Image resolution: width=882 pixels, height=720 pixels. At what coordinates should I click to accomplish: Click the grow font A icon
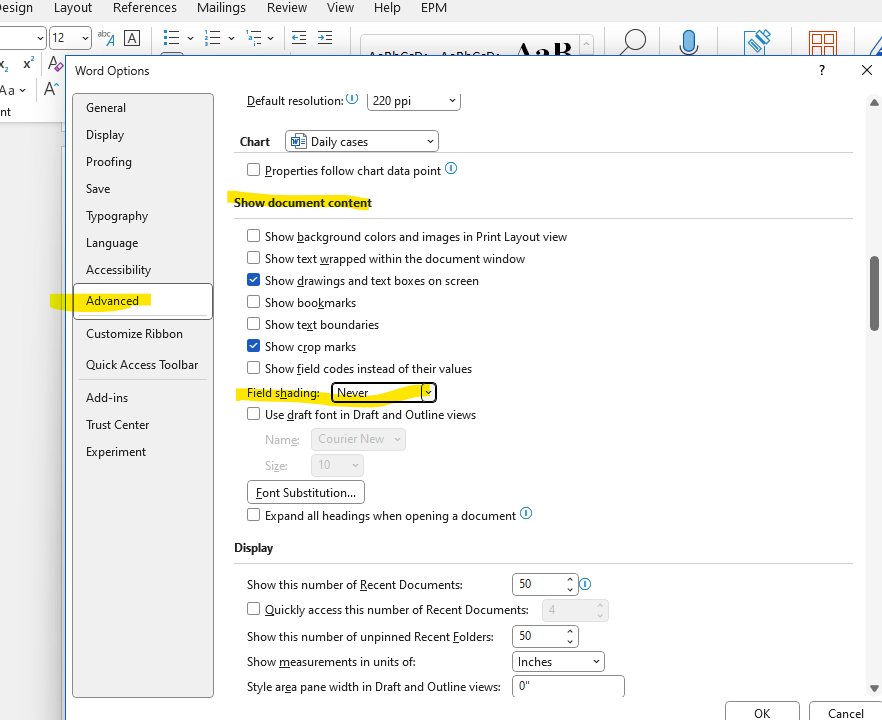51,89
